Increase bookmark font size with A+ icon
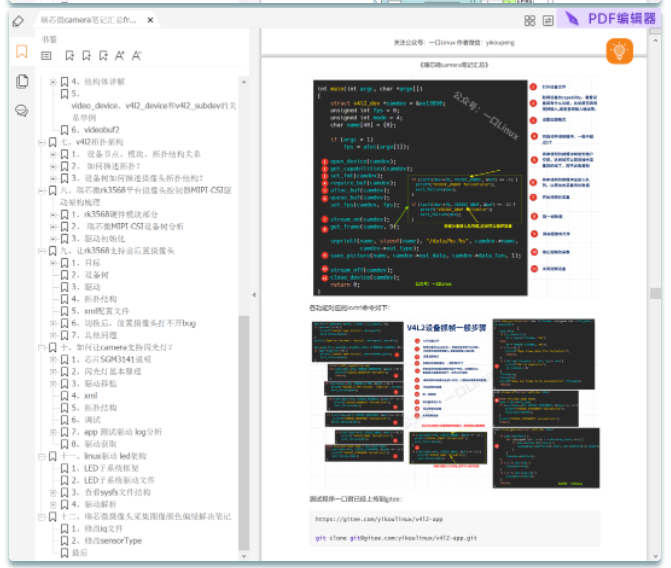 click(119, 56)
